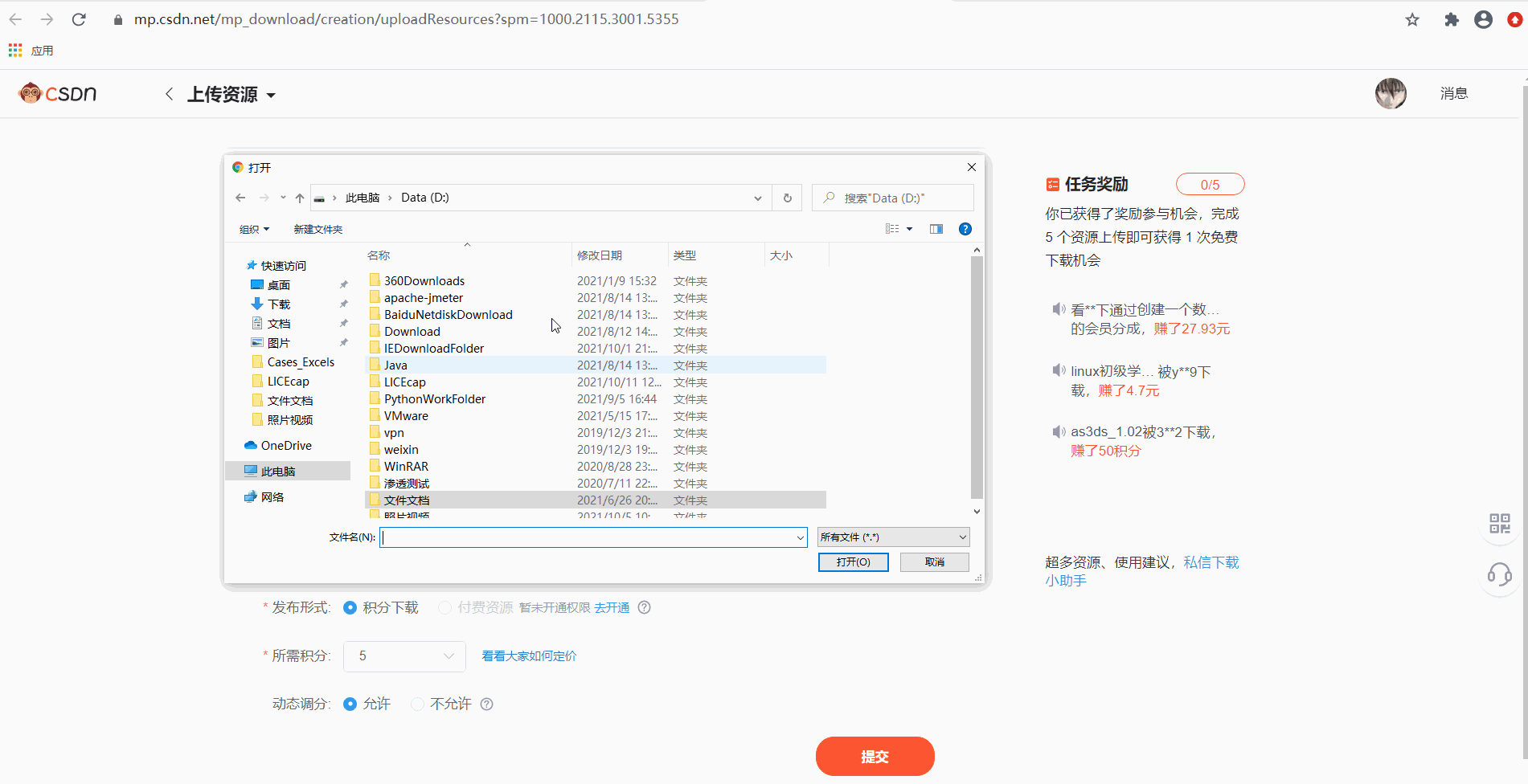This screenshot has width=1528, height=784.
Task: Open view options dropdown arrow
Action: pos(910,229)
